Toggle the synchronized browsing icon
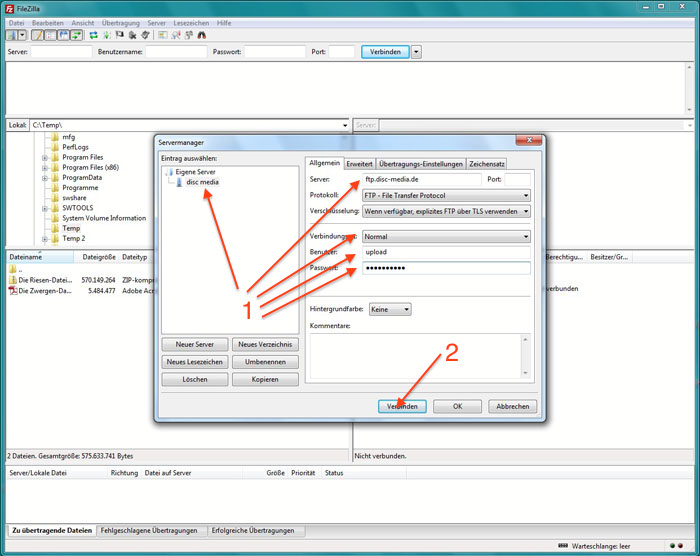This screenshot has height=556, width=700. (189, 35)
